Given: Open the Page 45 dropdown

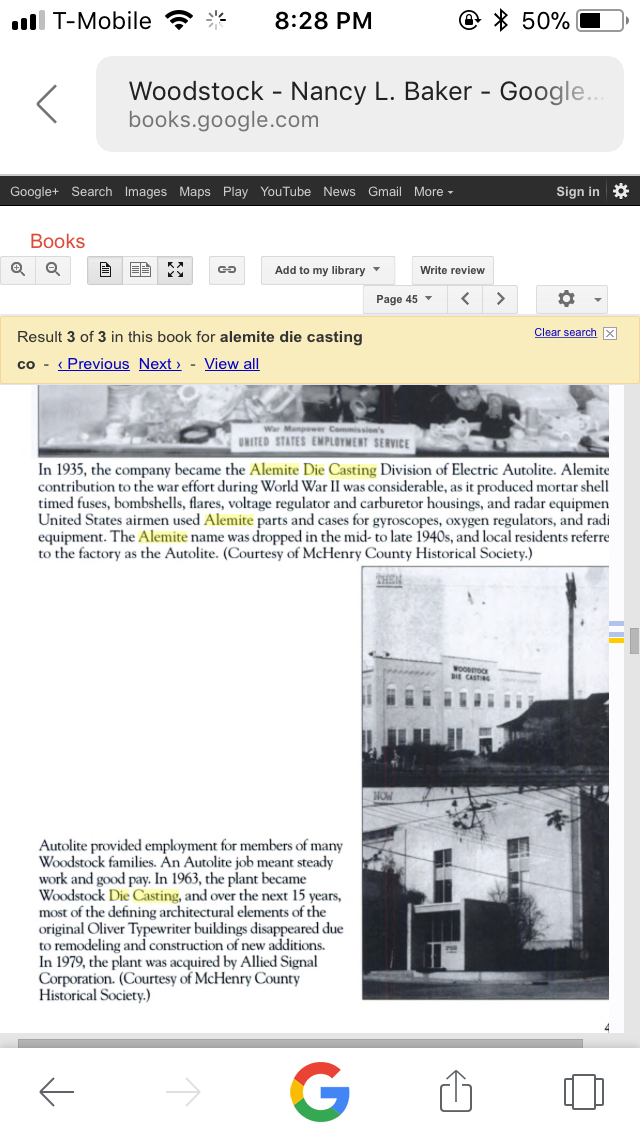Looking at the screenshot, I should [x=404, y=299].
